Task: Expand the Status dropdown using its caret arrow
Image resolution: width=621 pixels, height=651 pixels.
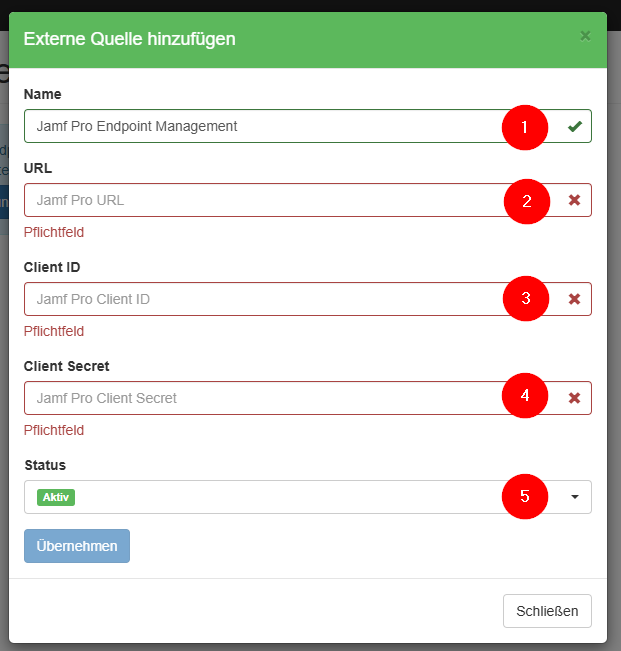Action: pyautogui.click(x=574, y=497)
